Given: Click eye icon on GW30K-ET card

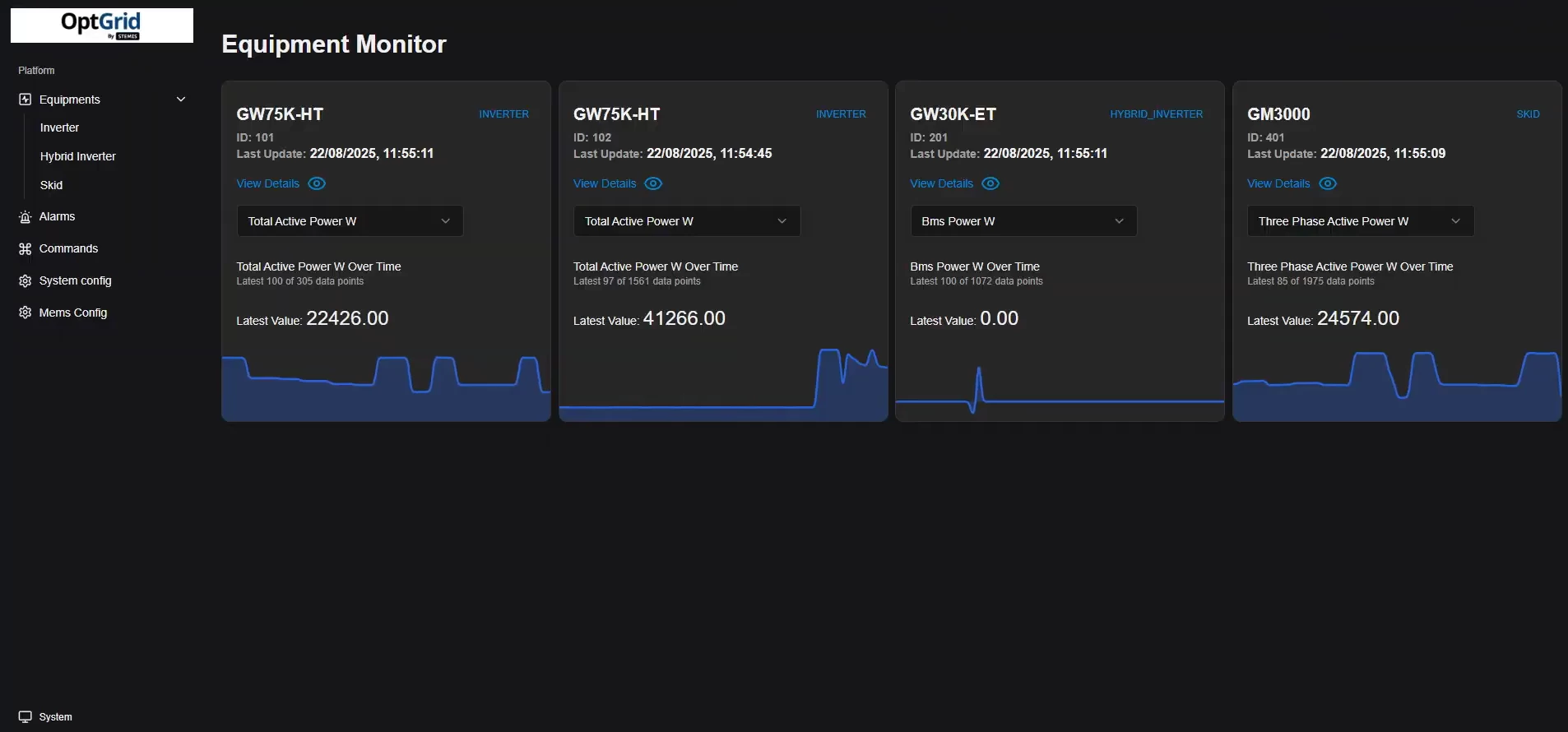Looking at the screenshot, I should pos(990,183).
